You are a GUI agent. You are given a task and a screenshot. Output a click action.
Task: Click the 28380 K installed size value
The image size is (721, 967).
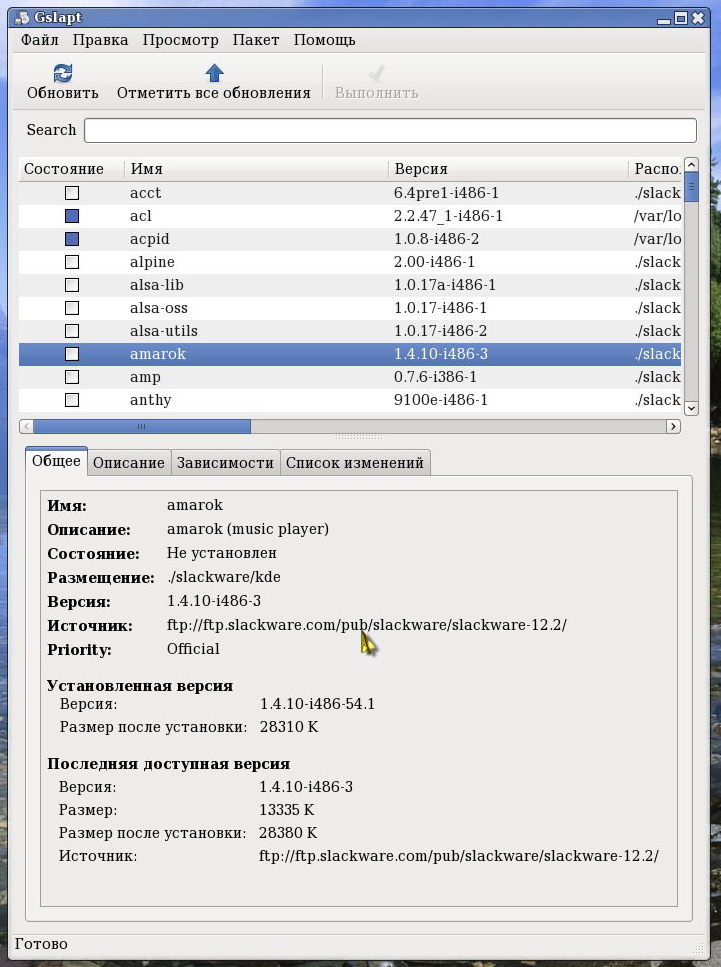tap(288, 833)
